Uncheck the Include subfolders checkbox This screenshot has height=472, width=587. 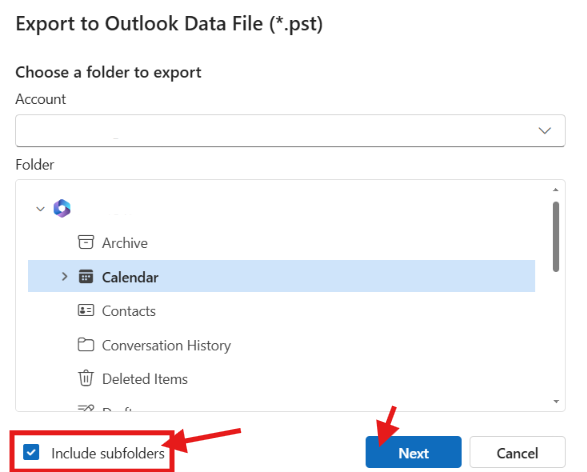[x=31, y=452]
